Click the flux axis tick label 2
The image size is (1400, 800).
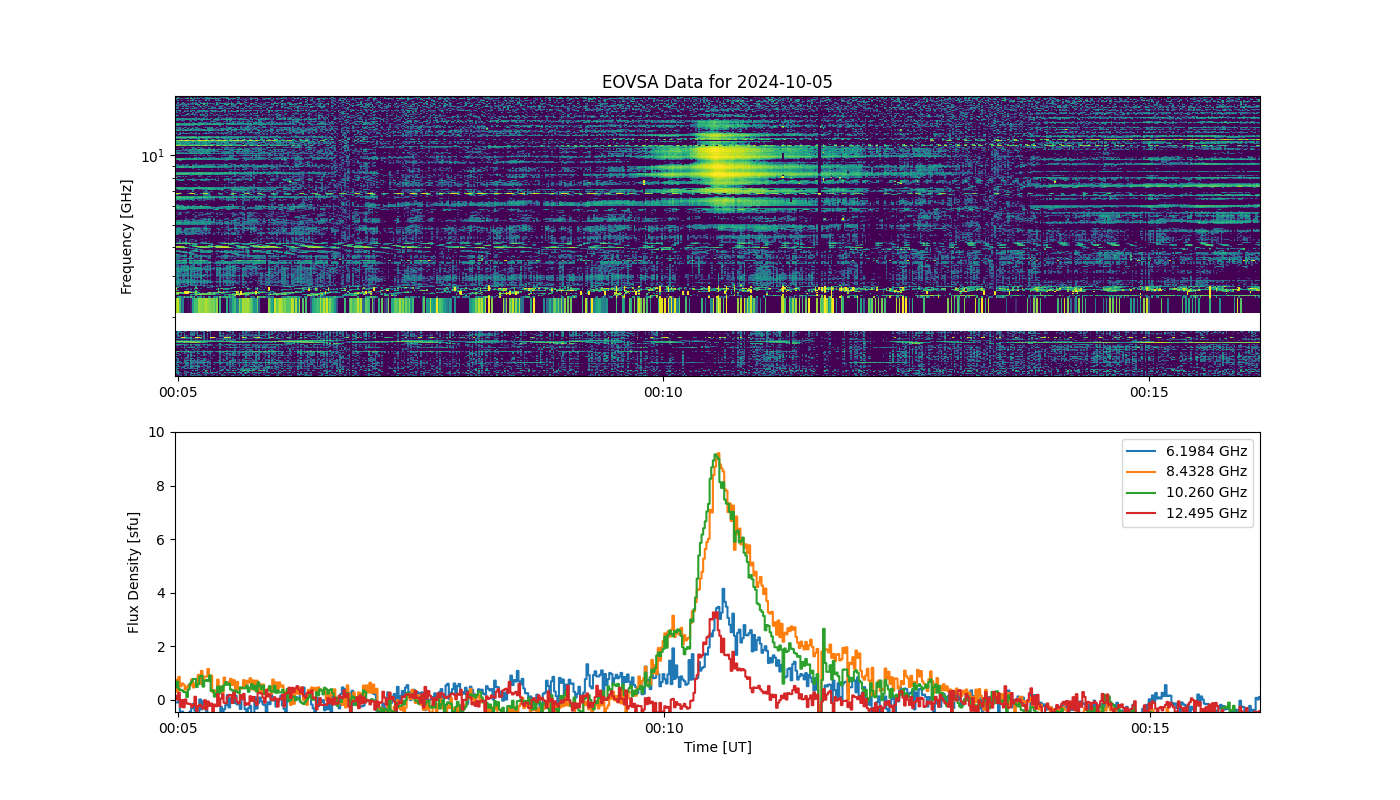coord(160,646)
